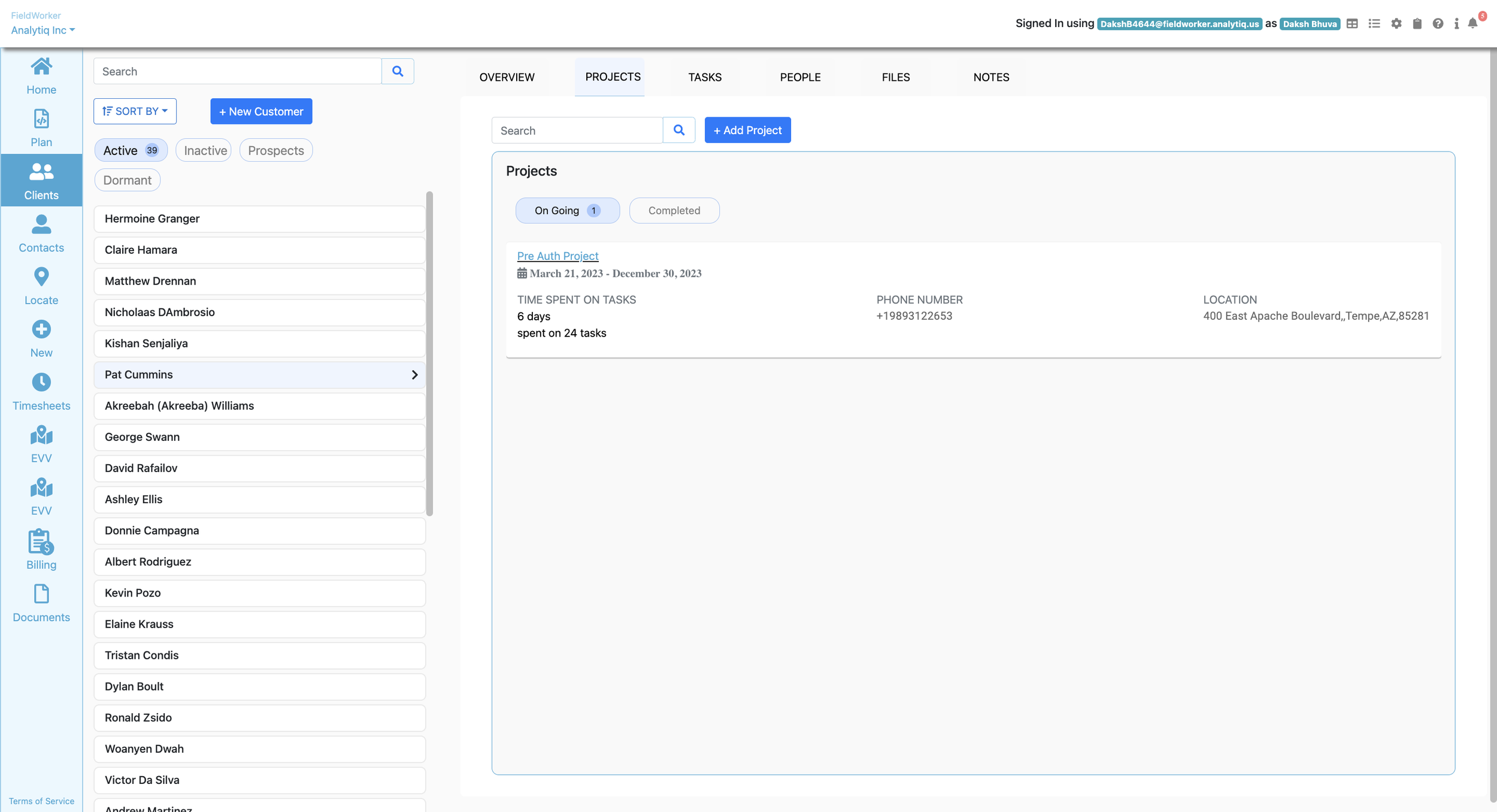Open notifications bell in header

pos(1472,24)
